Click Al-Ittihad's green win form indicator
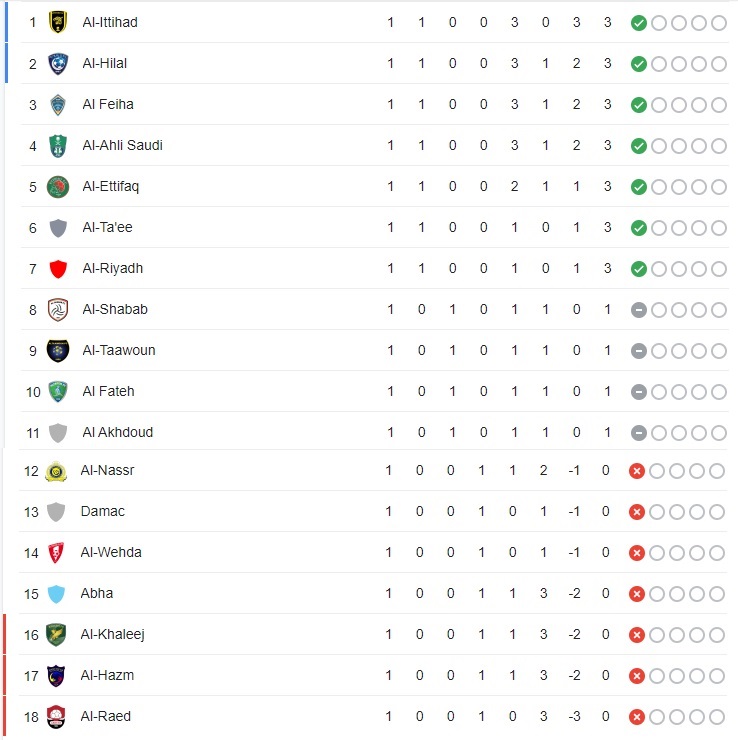The image size is (738, 740). click(x=638, y=22)
